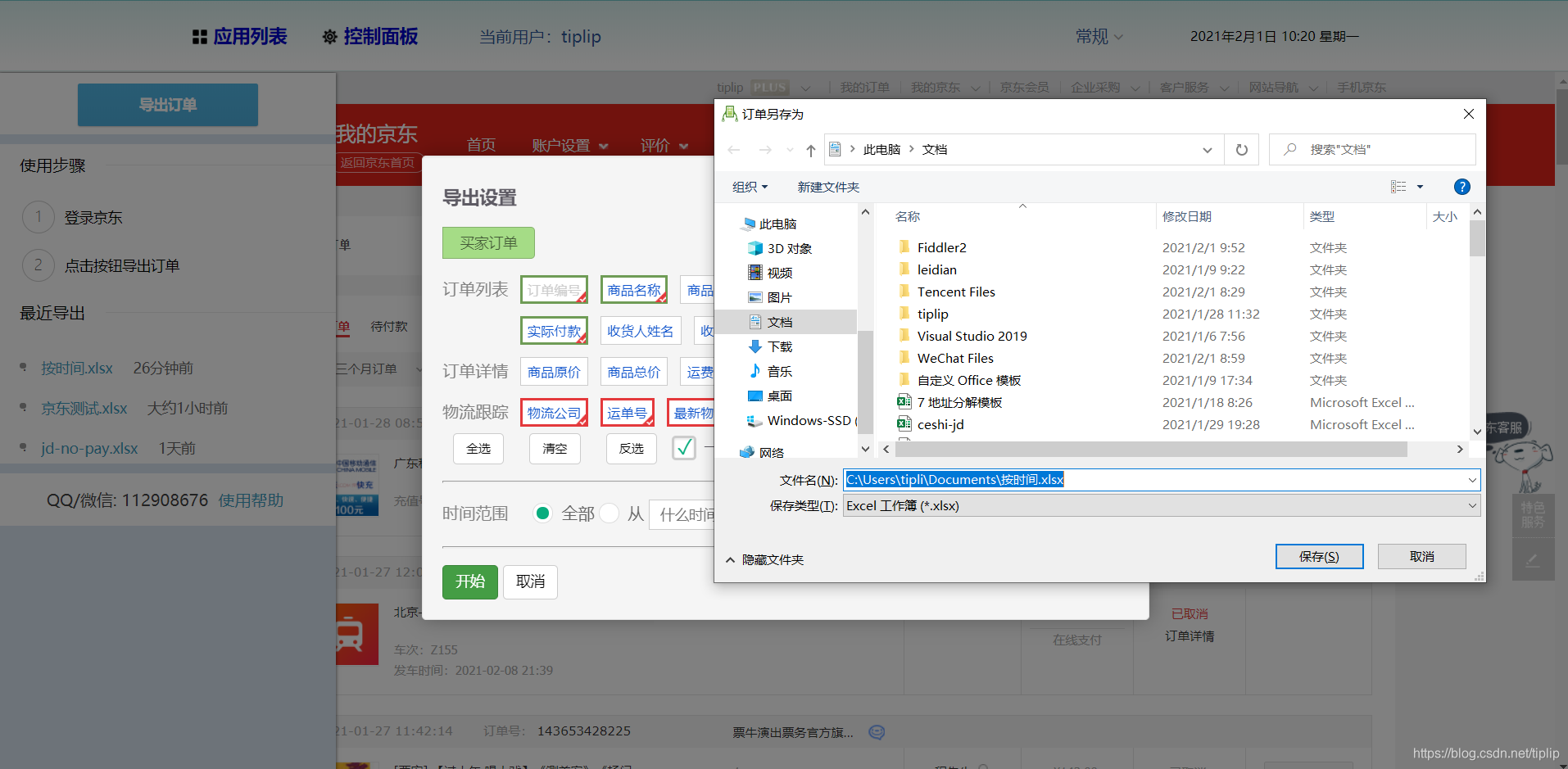This screenshot has width=1568, height=769.
Task: Sort by 名称 column header
Action: coord(908,216)
